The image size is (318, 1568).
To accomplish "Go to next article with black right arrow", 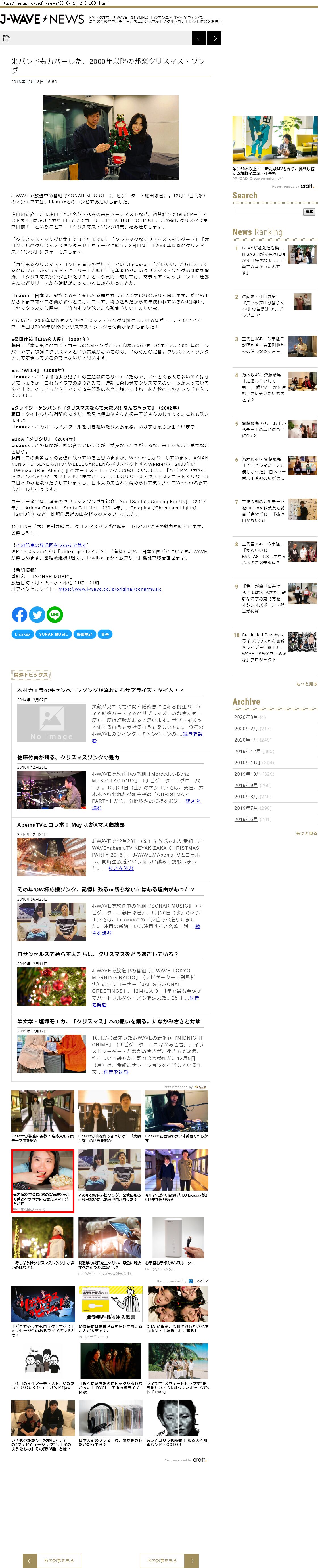I will coord(214,39).
